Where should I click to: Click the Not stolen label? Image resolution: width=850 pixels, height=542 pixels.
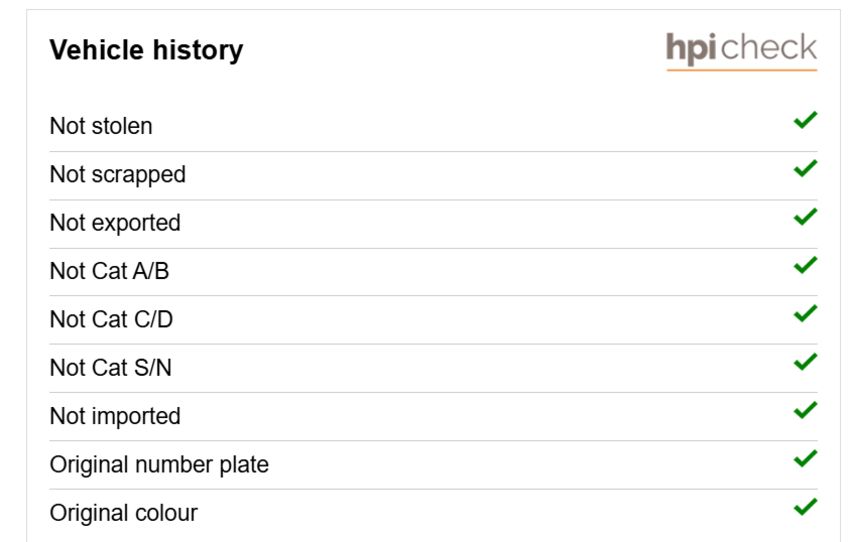(101, 126)
